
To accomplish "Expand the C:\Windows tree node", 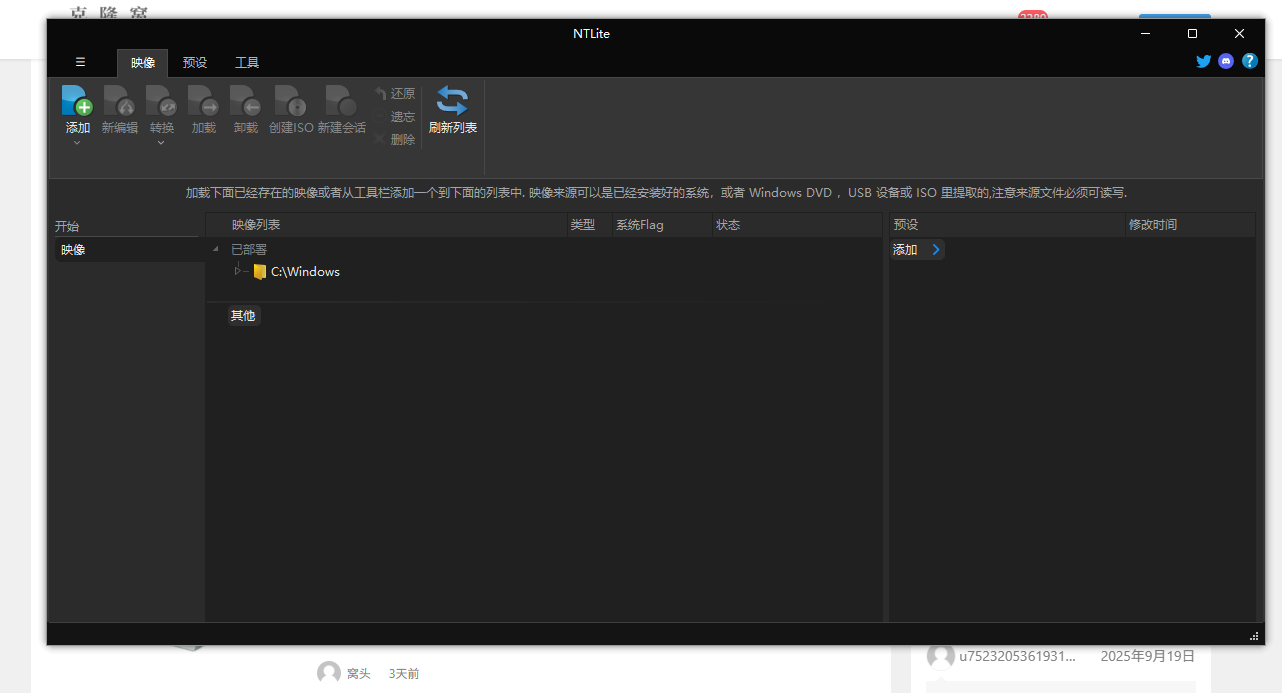I will pos(238,271).
